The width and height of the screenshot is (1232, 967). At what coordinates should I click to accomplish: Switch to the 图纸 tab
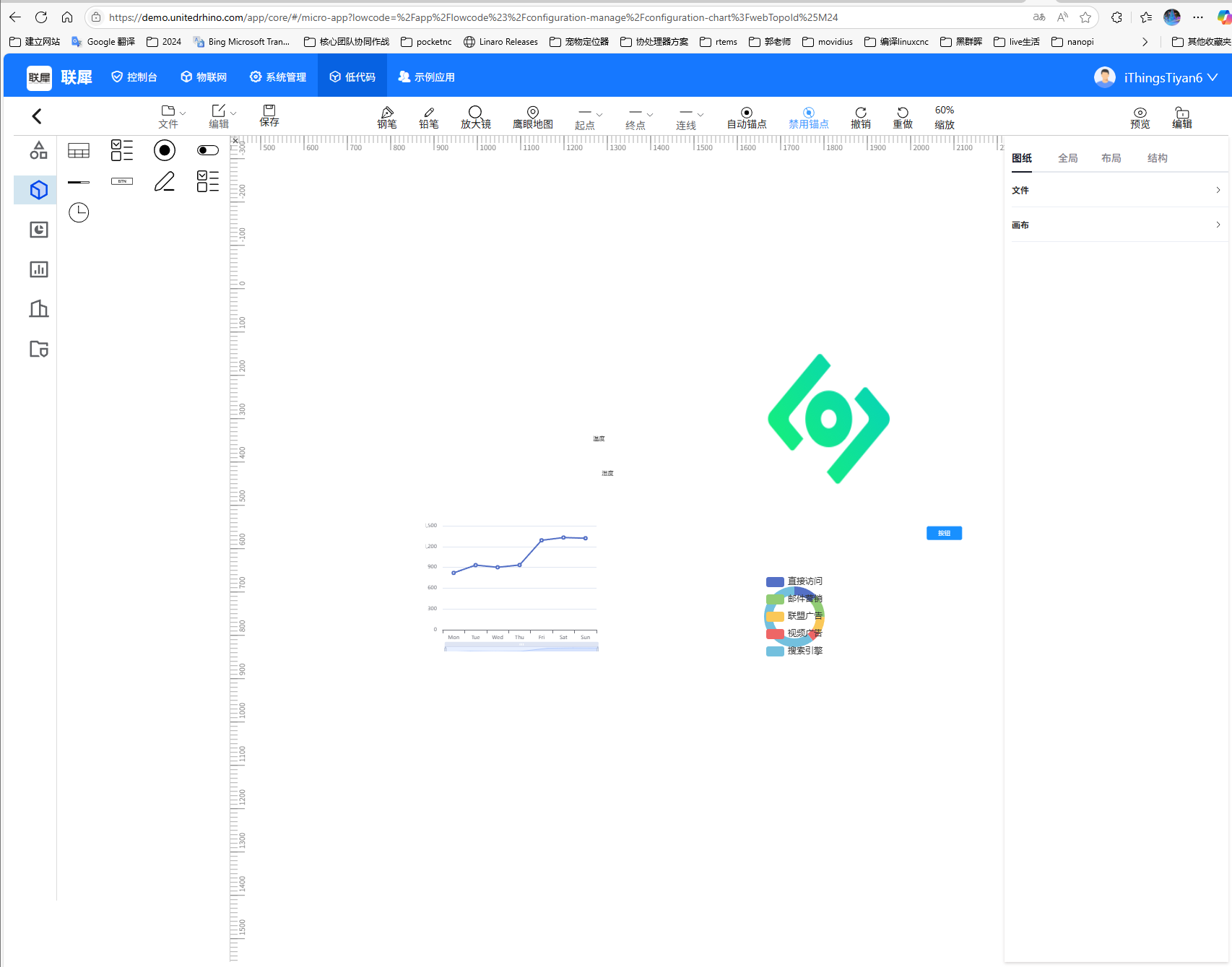click(x=1022, y=158)
